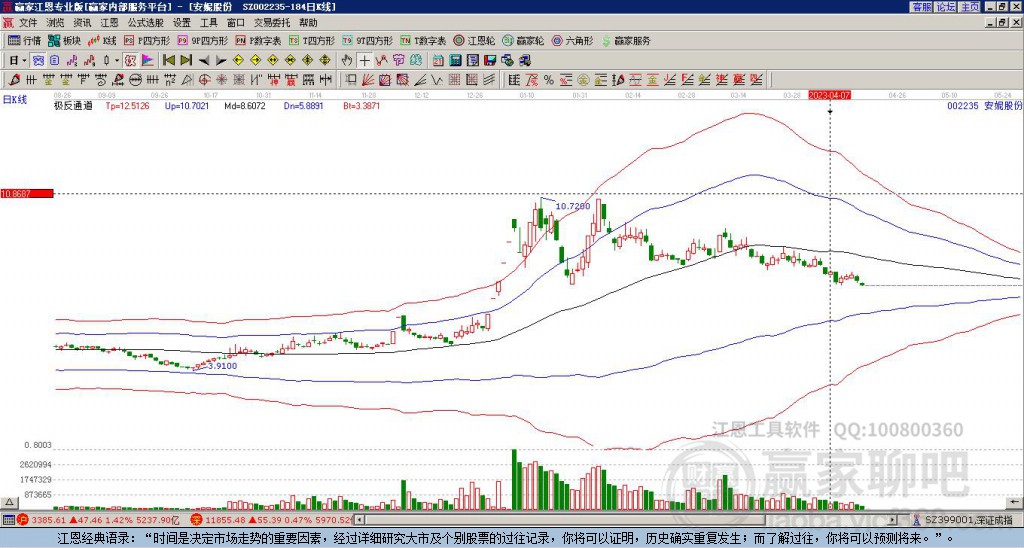Open the 江恩 menu
Screen dimensions: 1024x548
point(109,22)
